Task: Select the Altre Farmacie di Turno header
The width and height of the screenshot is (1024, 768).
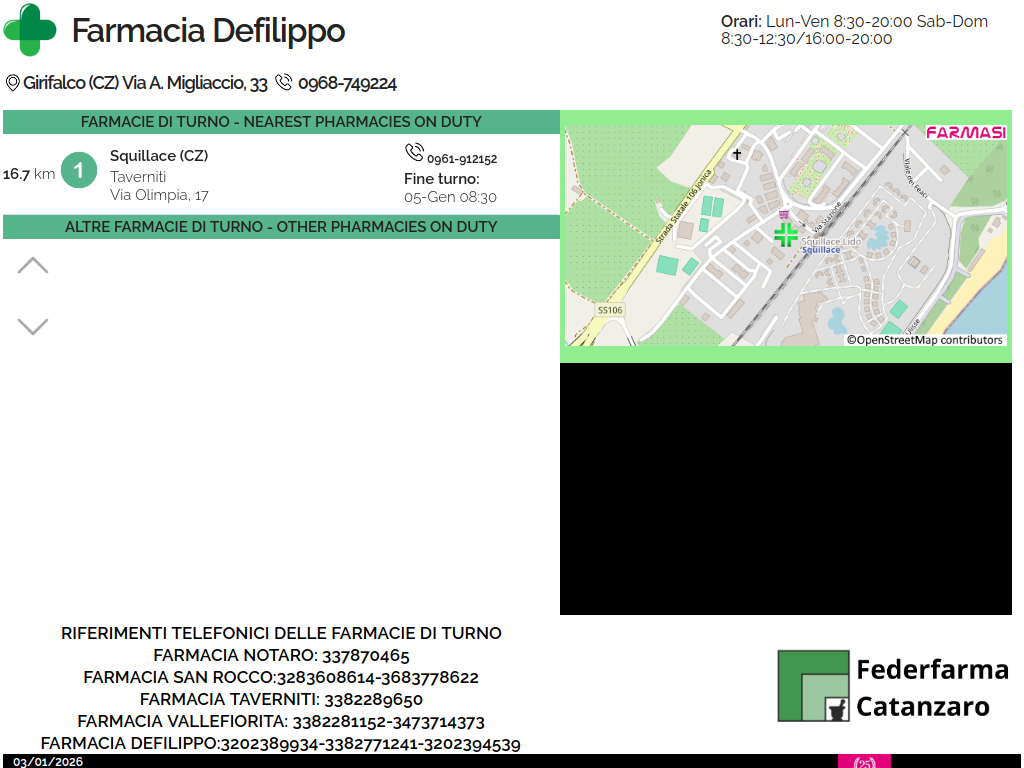Action: pyautogui.click(x=281, y=227)
